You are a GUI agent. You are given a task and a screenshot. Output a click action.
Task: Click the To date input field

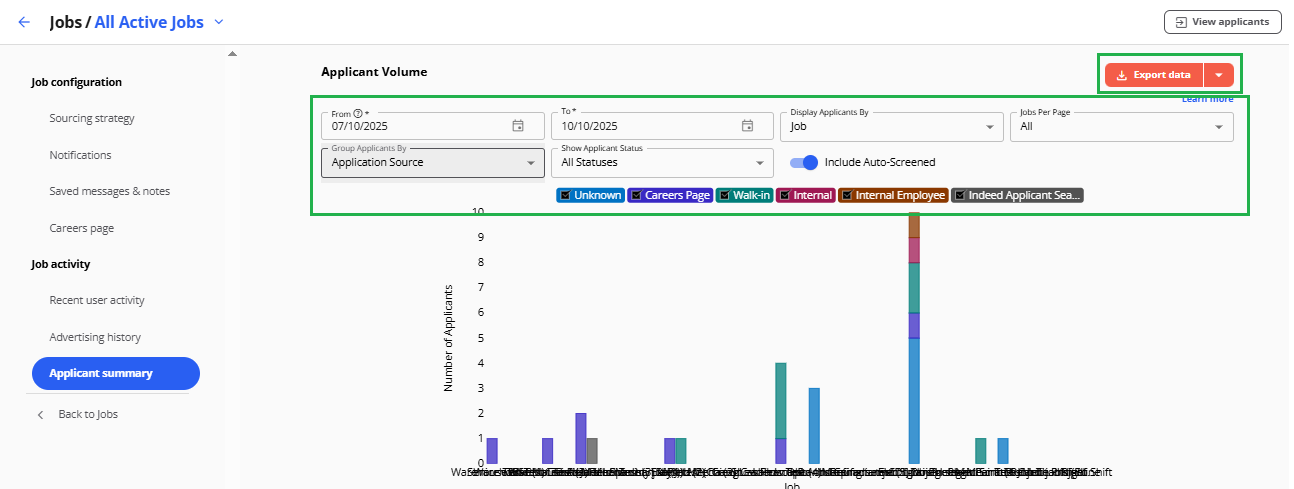(x=662, y=126)
